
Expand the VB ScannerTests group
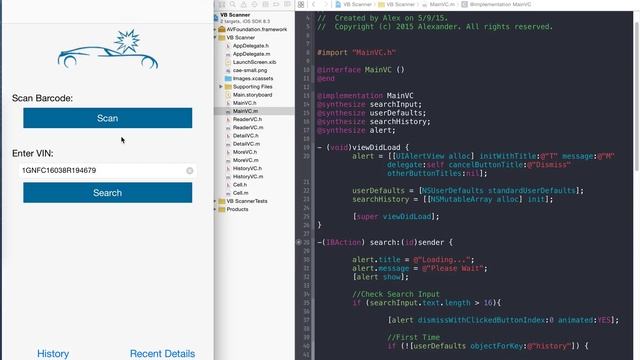pos(215,201)
